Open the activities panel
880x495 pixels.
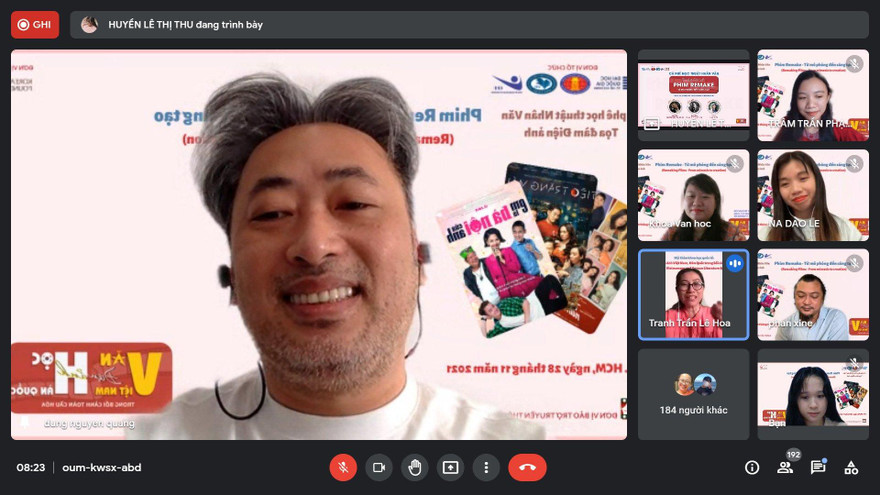851,467
